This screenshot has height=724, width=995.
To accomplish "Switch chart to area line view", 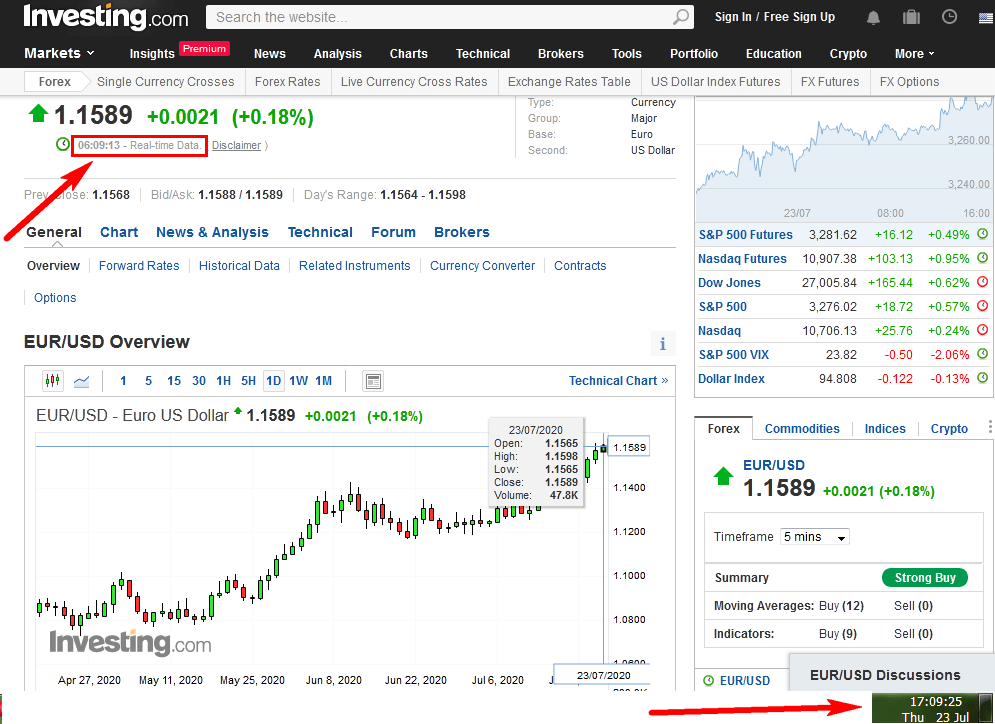I will pyautogui.click(x=81, y=381).
